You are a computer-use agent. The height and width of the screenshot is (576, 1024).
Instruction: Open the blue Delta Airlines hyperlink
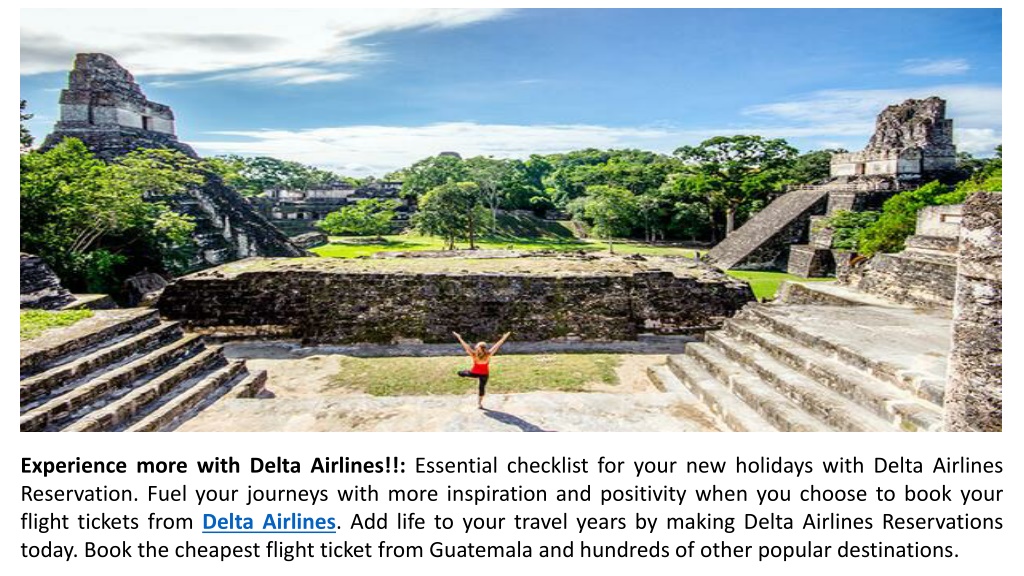point(269,522)
